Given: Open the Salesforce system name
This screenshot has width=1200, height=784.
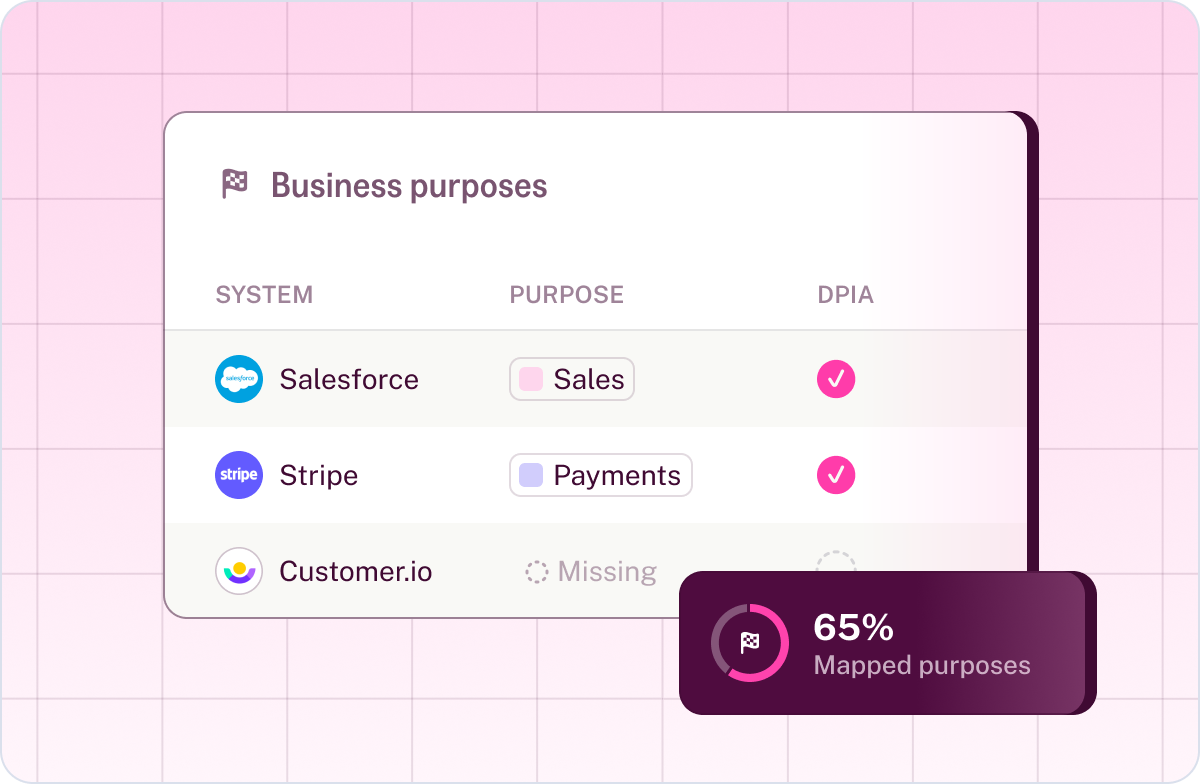Looking at the screenshot, I should [x=349, y=379].
